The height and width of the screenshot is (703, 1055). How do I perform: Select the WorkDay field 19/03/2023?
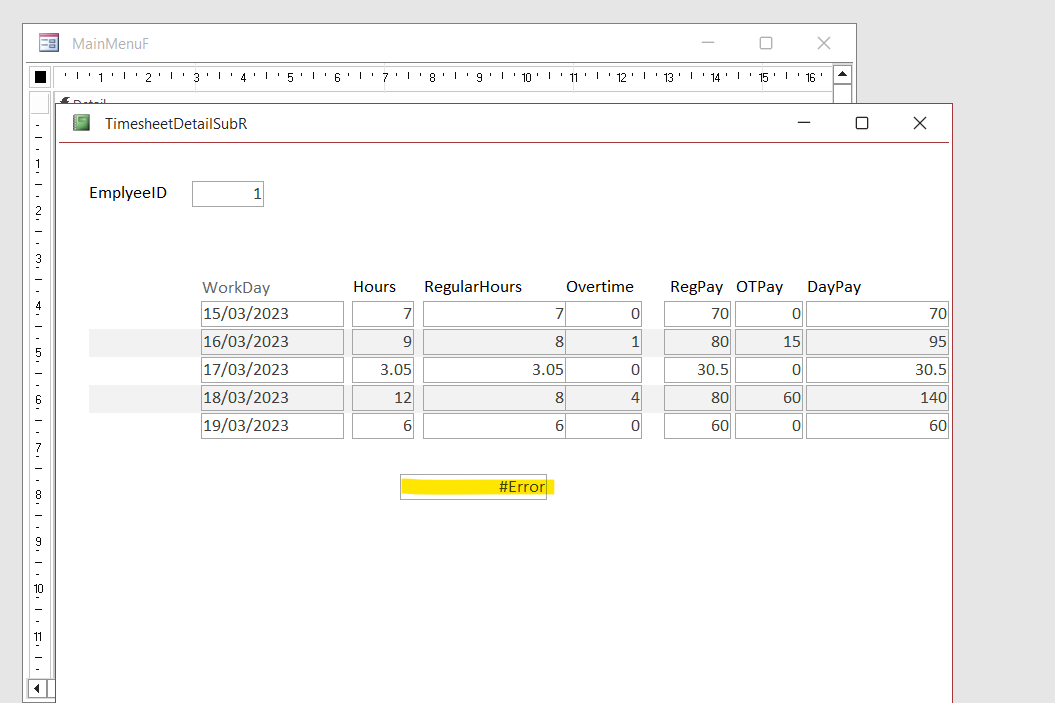(272, 426)
